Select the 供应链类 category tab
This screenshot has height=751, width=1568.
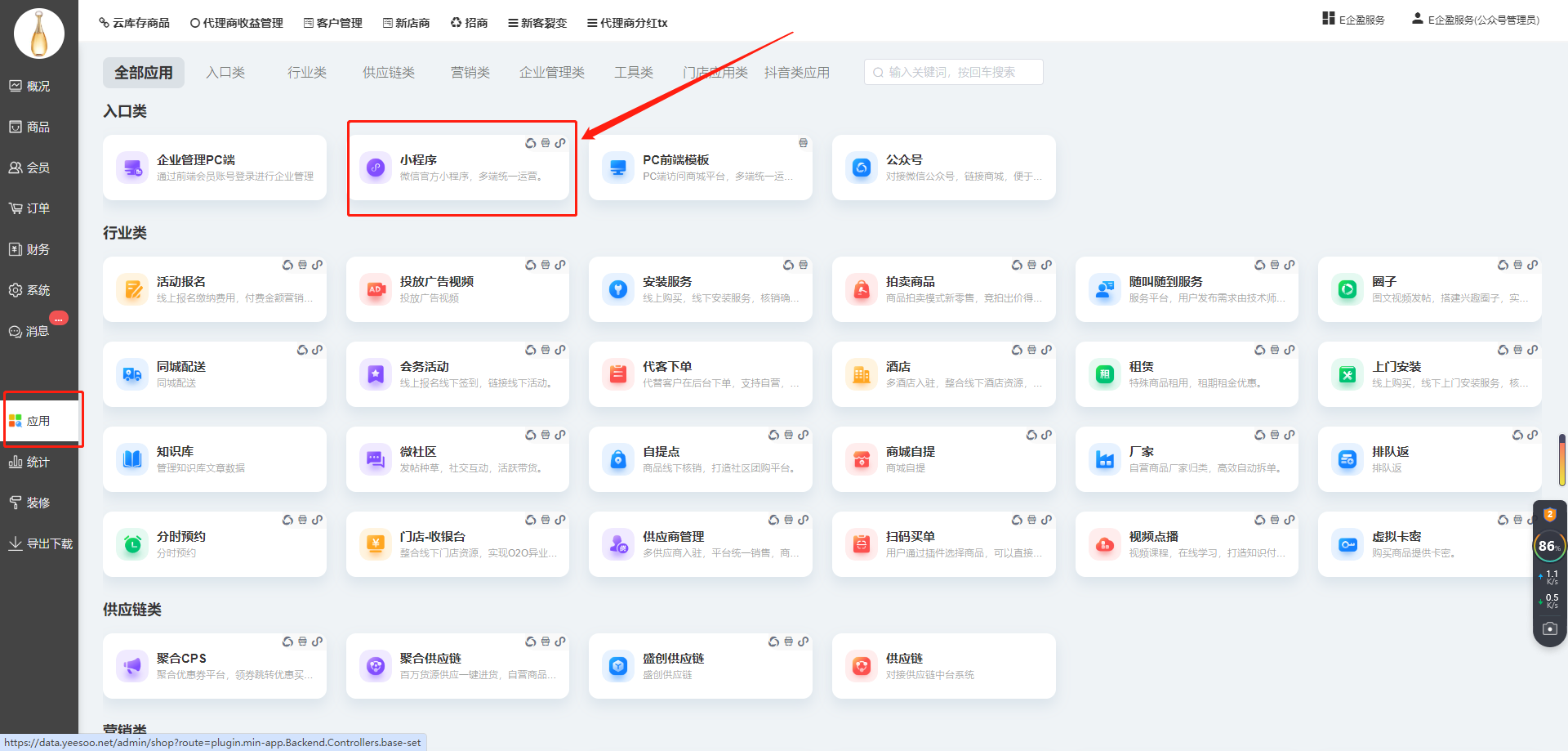point(388,73)
